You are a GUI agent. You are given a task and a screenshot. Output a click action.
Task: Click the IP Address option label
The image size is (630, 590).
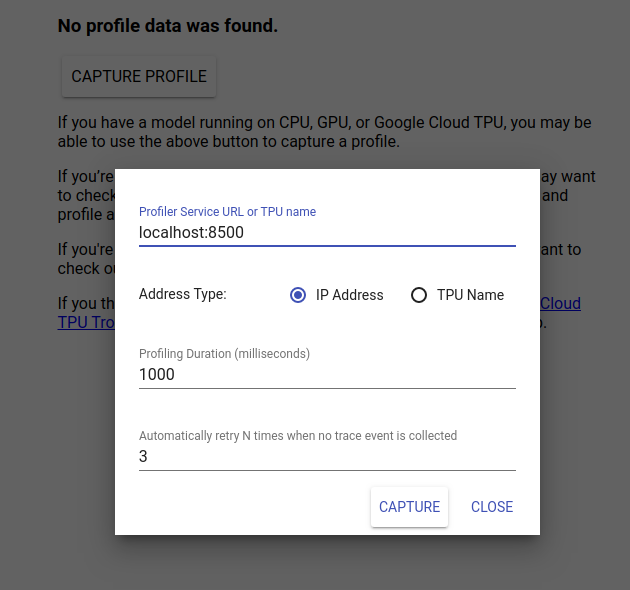[349, 295]
